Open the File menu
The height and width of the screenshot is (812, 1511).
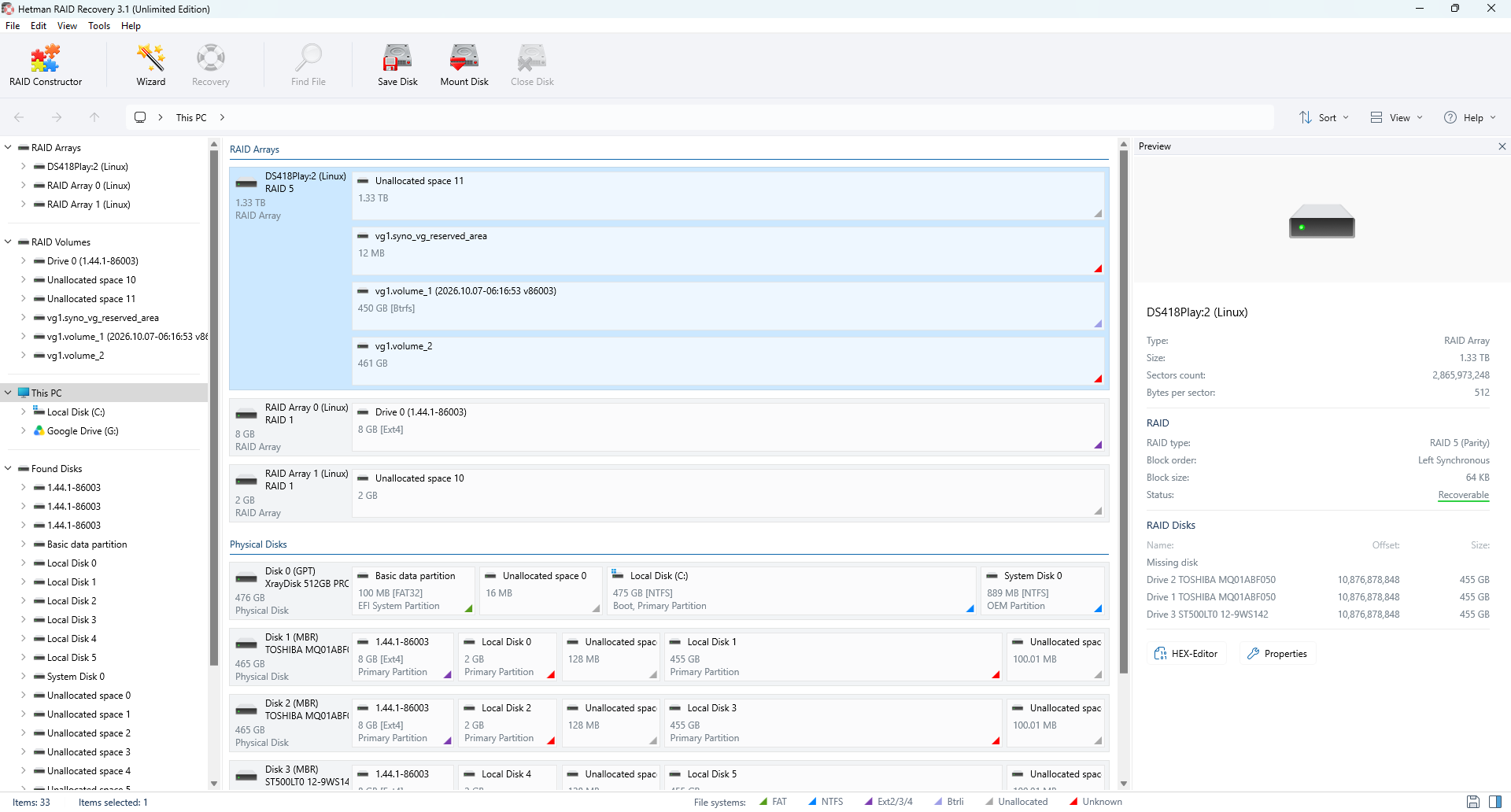[13, 26]
